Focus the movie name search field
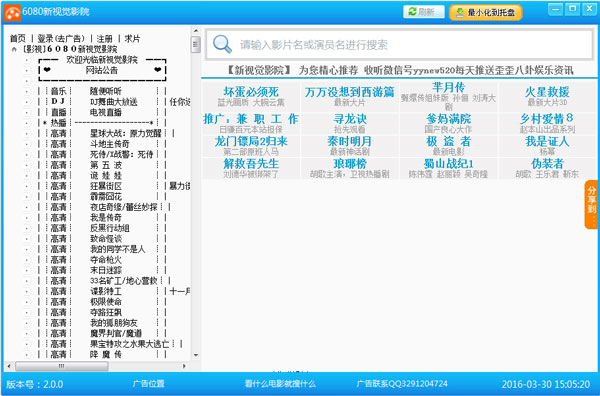 399,44
